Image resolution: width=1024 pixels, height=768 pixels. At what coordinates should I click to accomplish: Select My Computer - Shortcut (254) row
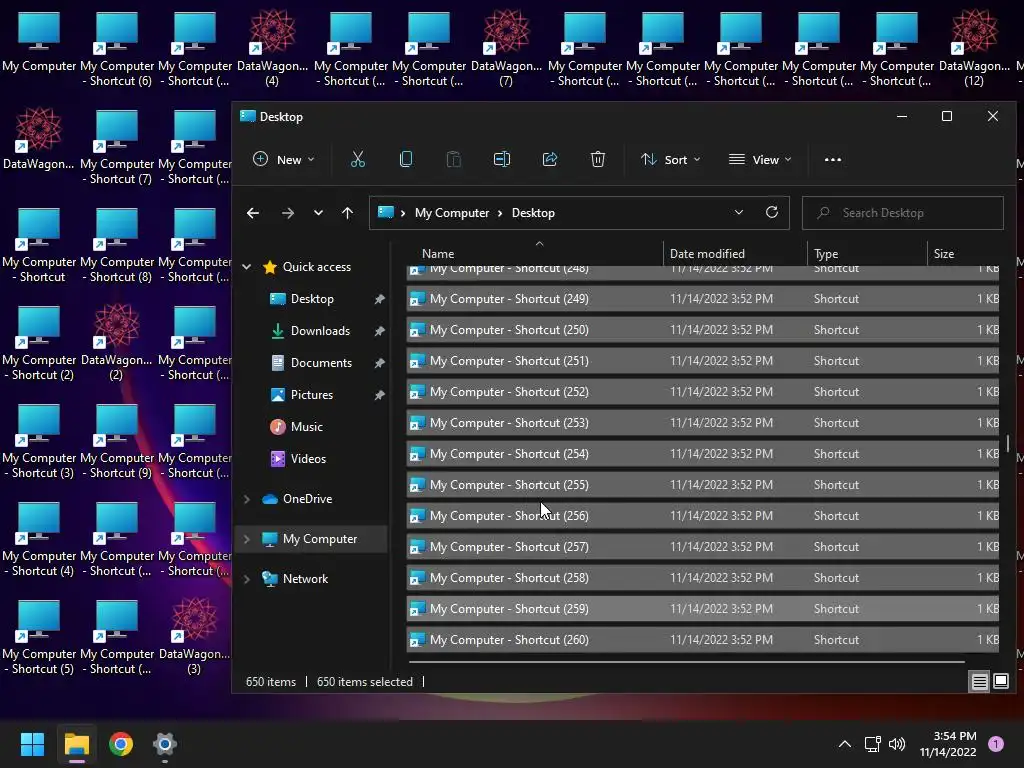click(x=703, y=454)
